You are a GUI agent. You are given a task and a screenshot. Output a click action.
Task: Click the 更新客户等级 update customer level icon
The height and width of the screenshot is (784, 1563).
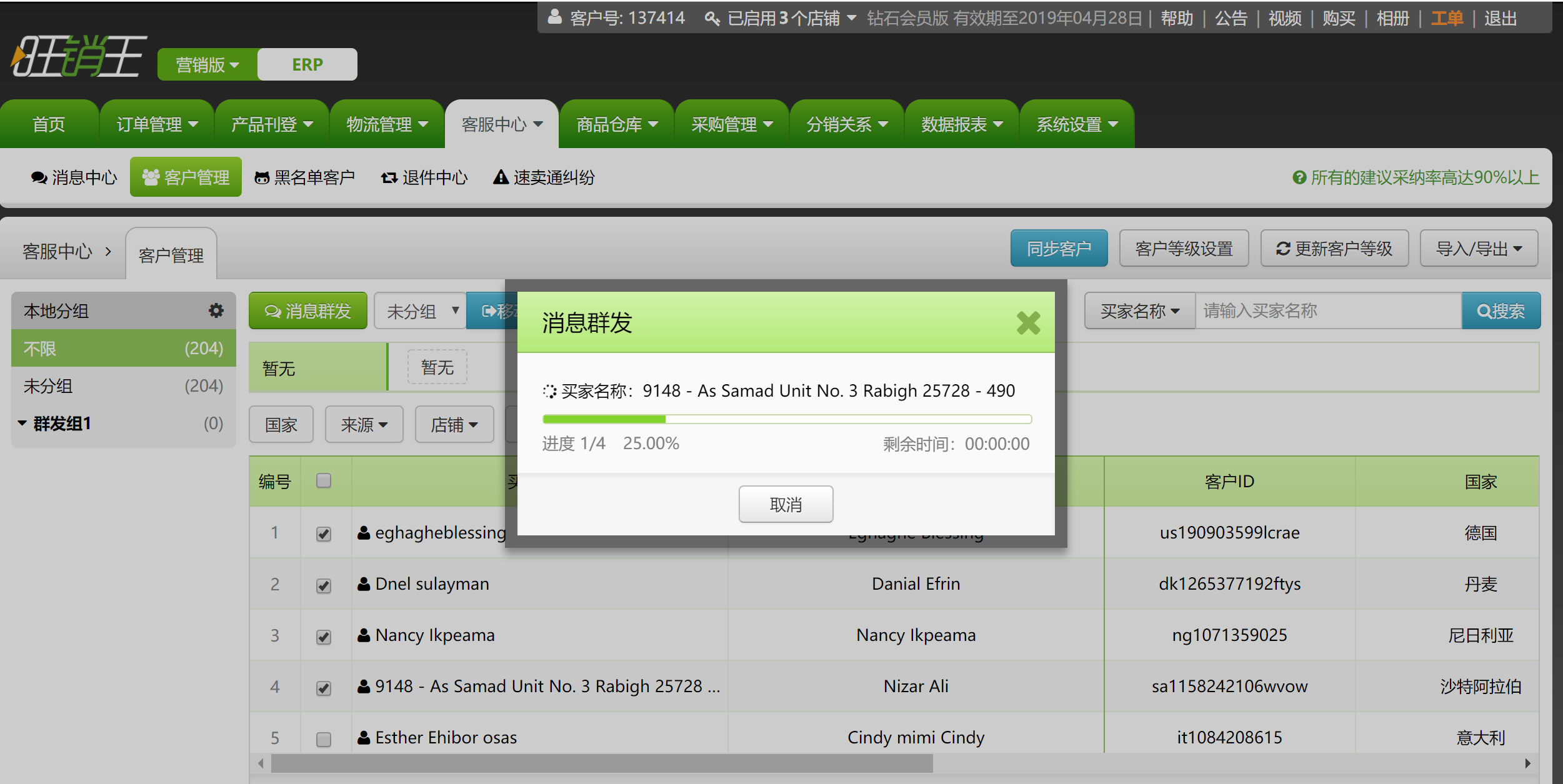1336,249
